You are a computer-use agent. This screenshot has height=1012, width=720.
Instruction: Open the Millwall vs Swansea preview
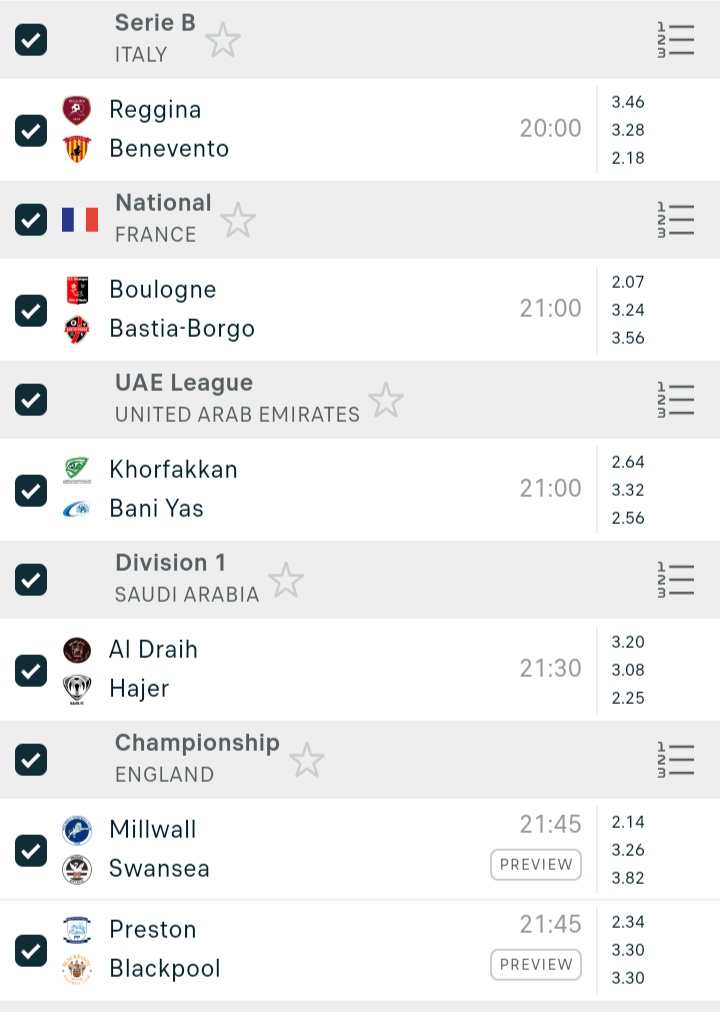pos(536,865)
